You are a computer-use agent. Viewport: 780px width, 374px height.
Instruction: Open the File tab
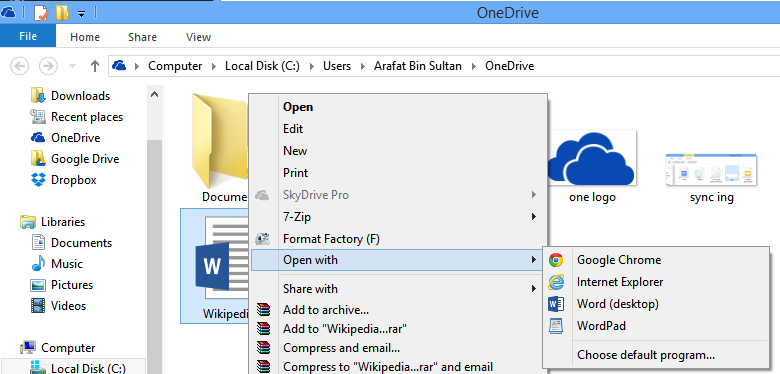pyautogui.click(x=28, y=36)
